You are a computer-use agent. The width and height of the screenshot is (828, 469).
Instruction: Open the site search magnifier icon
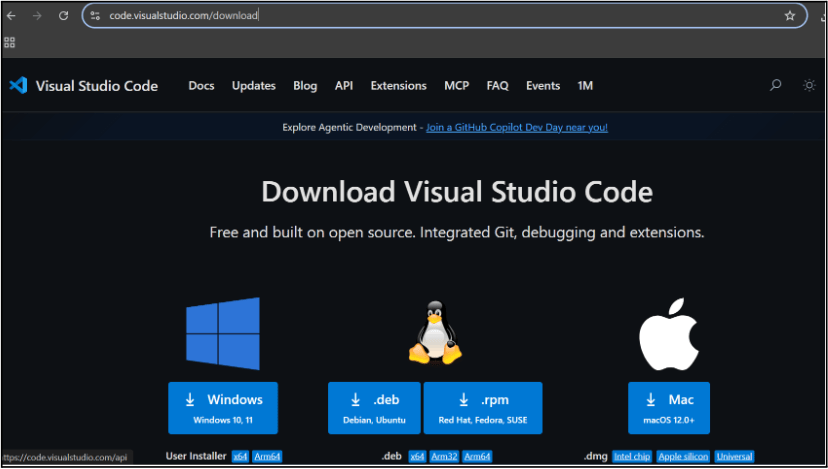pos(775,85)
